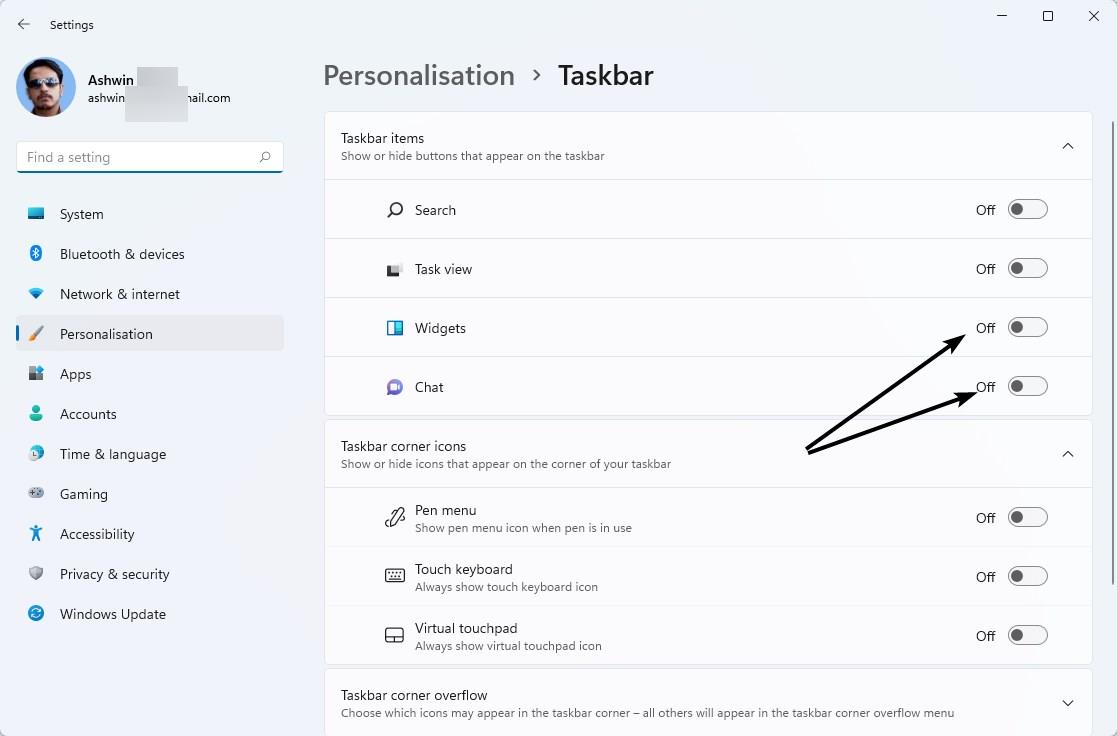Viewport: 1117px width, 736px height.
Task: Open the Windows Update section
Action: click(x=112, y=614)
